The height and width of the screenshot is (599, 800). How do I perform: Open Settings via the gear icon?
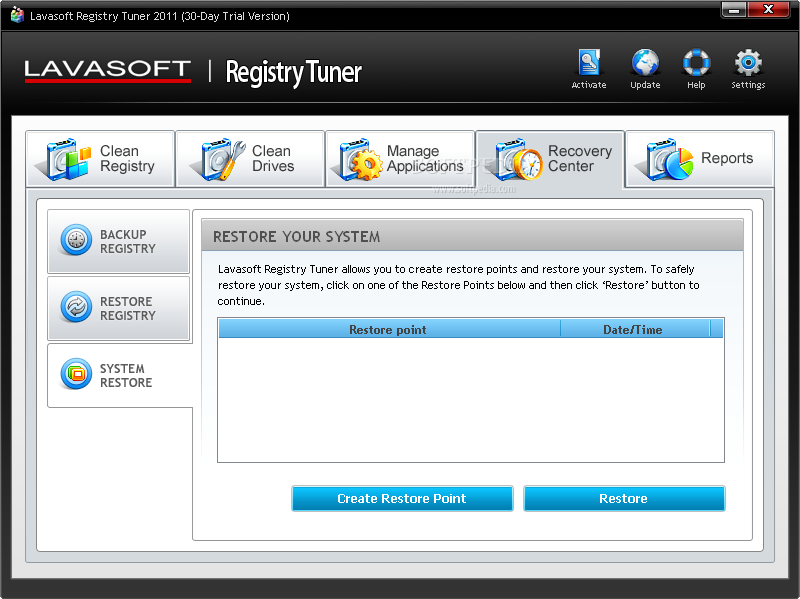point(748,63)
